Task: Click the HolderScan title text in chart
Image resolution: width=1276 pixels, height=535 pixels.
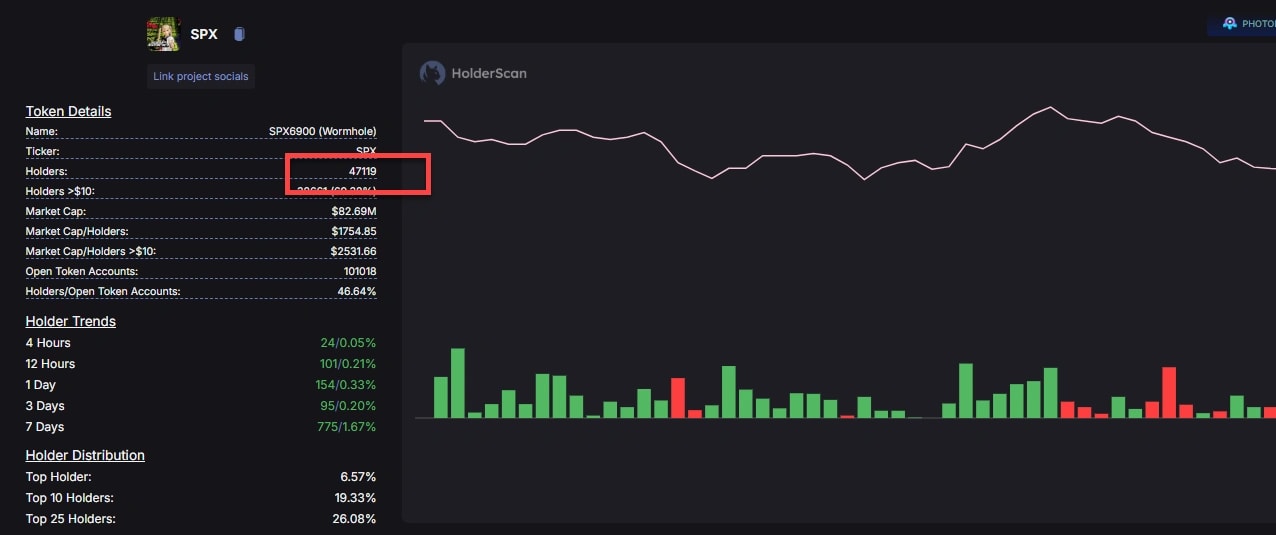Action: click(489, 73)
